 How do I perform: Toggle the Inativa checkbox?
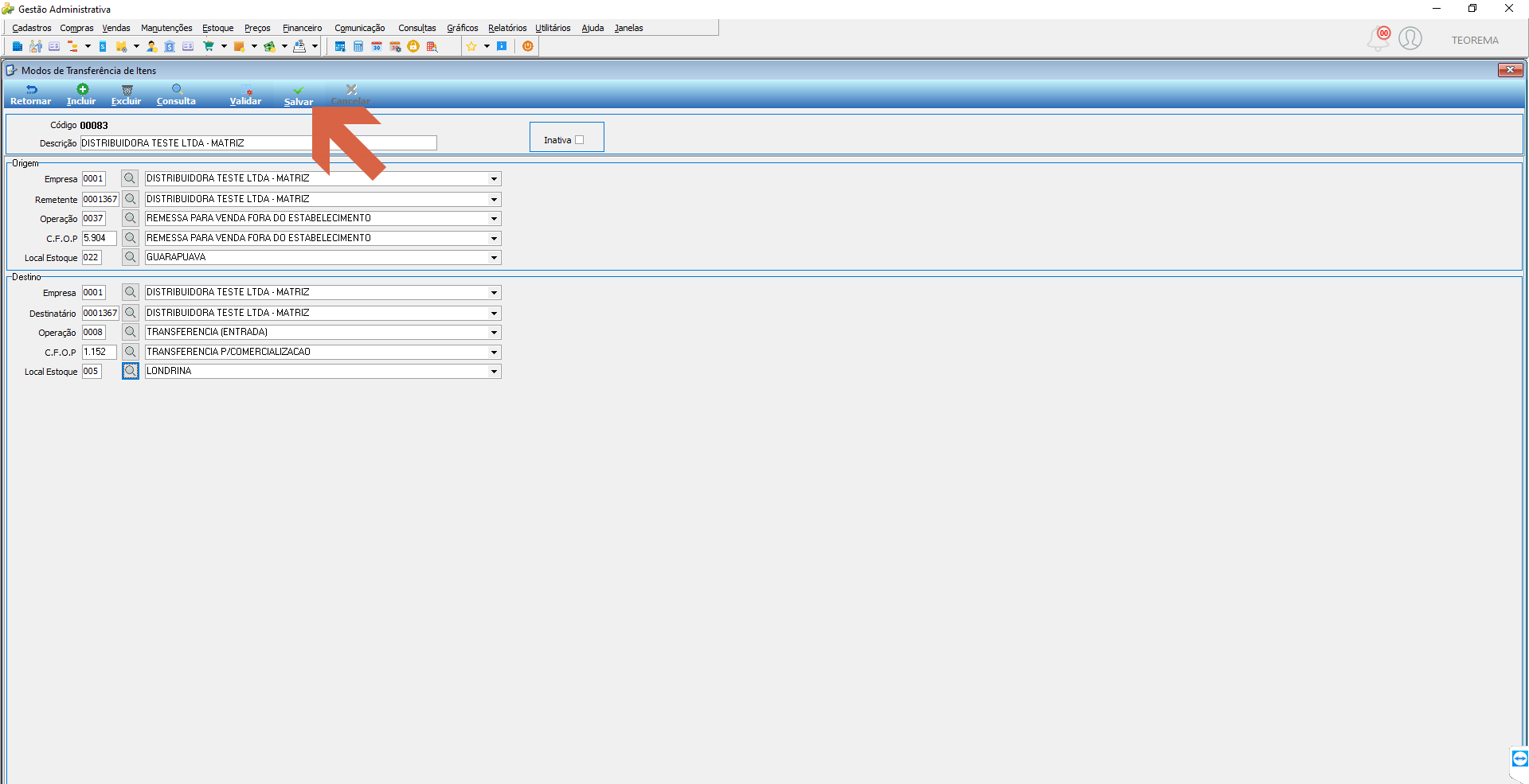580,140
